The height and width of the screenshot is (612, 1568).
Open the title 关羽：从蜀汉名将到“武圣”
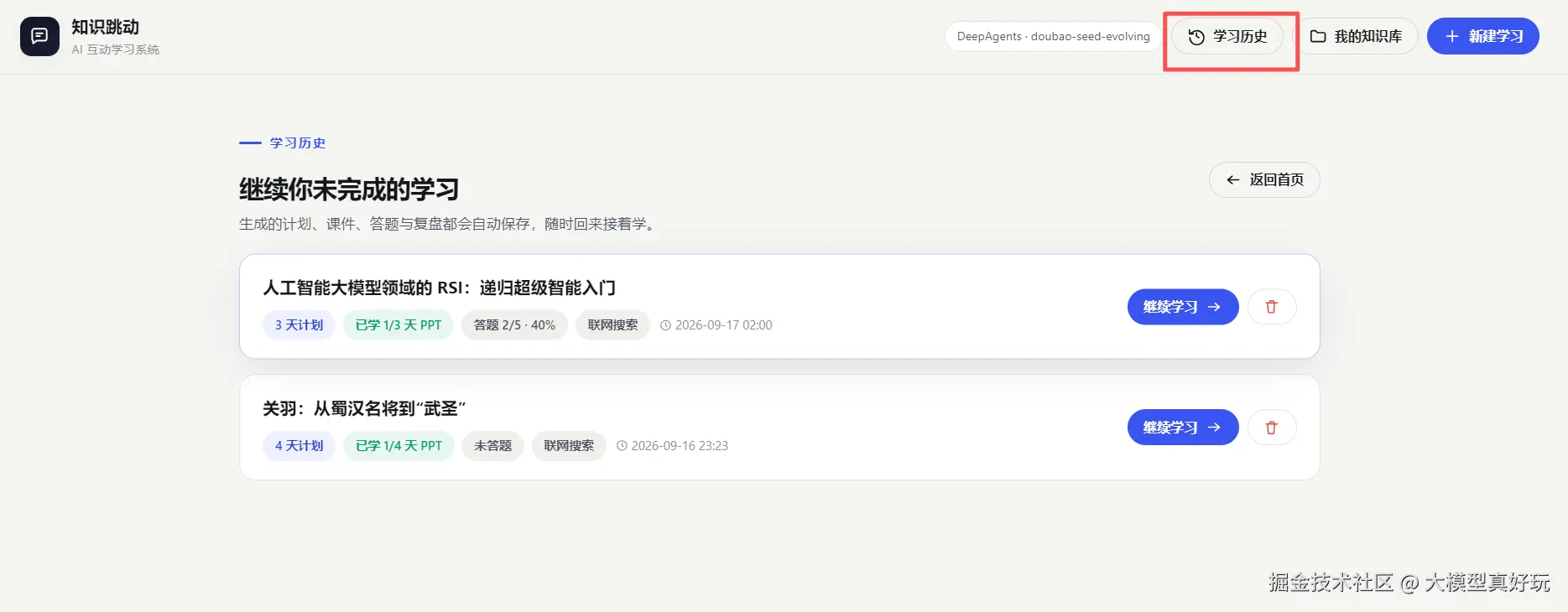tap(364, 409)
